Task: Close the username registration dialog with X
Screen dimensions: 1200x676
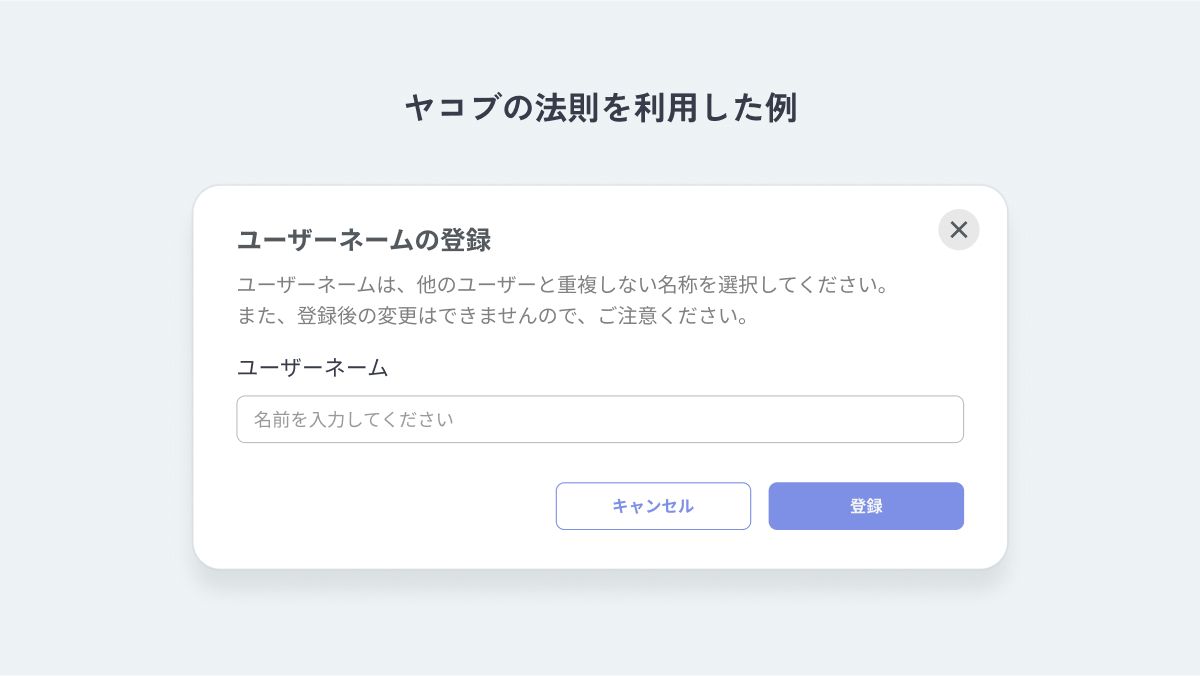Action: point(958,230)
